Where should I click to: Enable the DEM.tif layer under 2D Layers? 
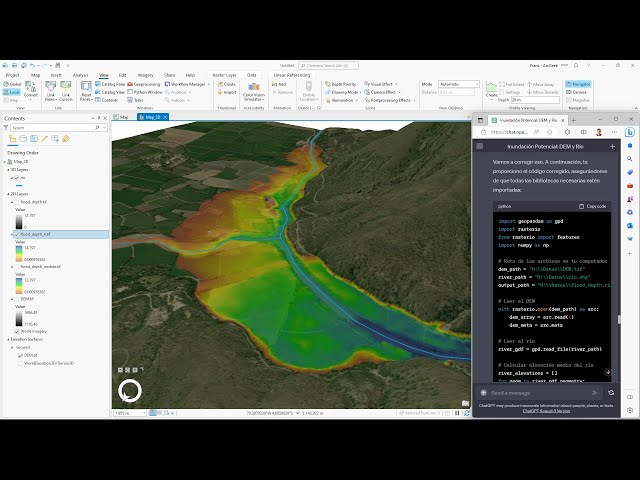click(17, 299)
